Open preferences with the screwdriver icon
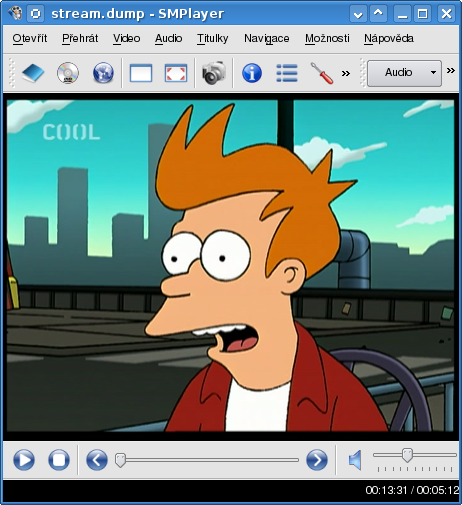Screen dimensions: 462x505 (322, 73)
